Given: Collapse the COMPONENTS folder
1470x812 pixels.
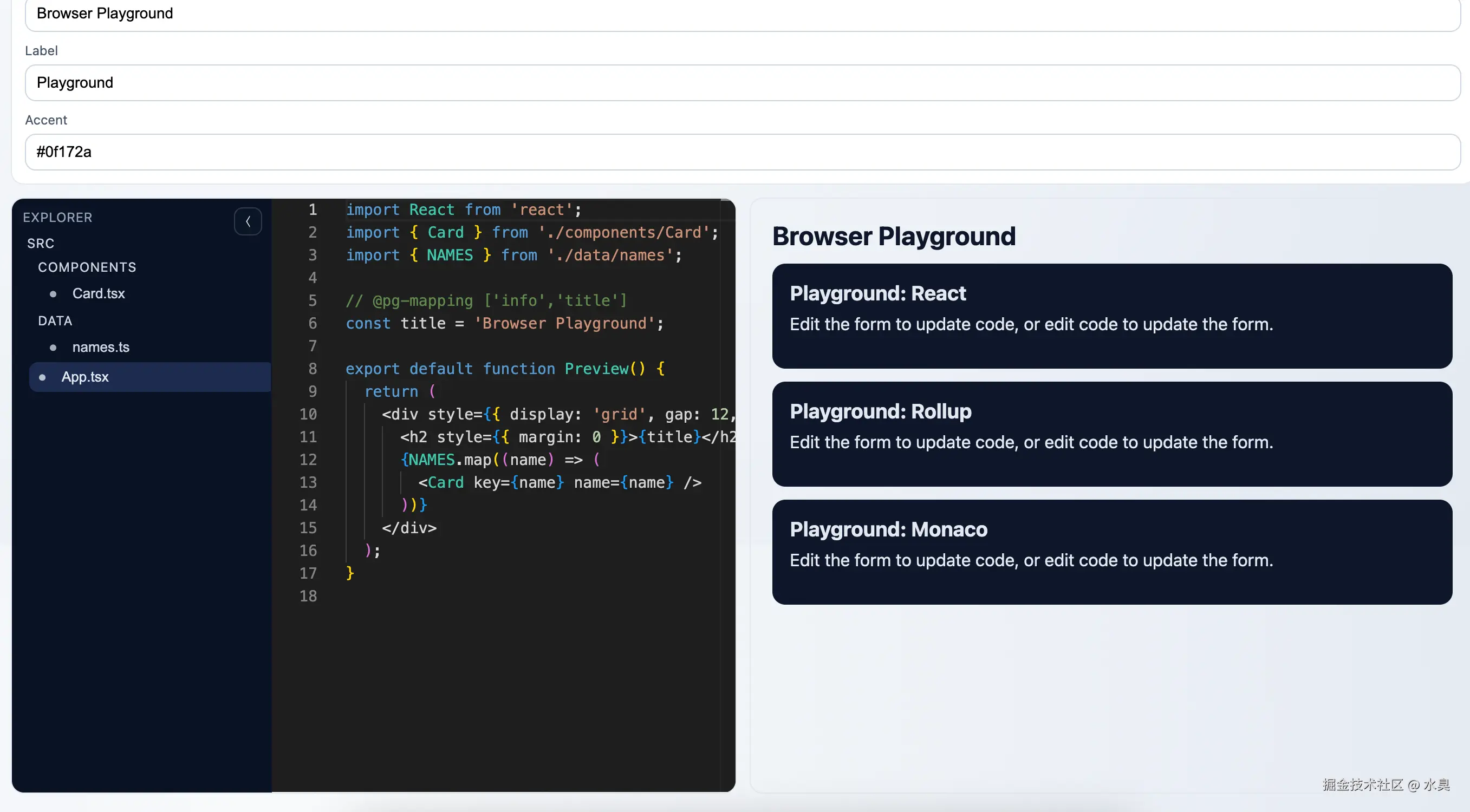Looking at the screenshot, I should click(x=87, y=267).
